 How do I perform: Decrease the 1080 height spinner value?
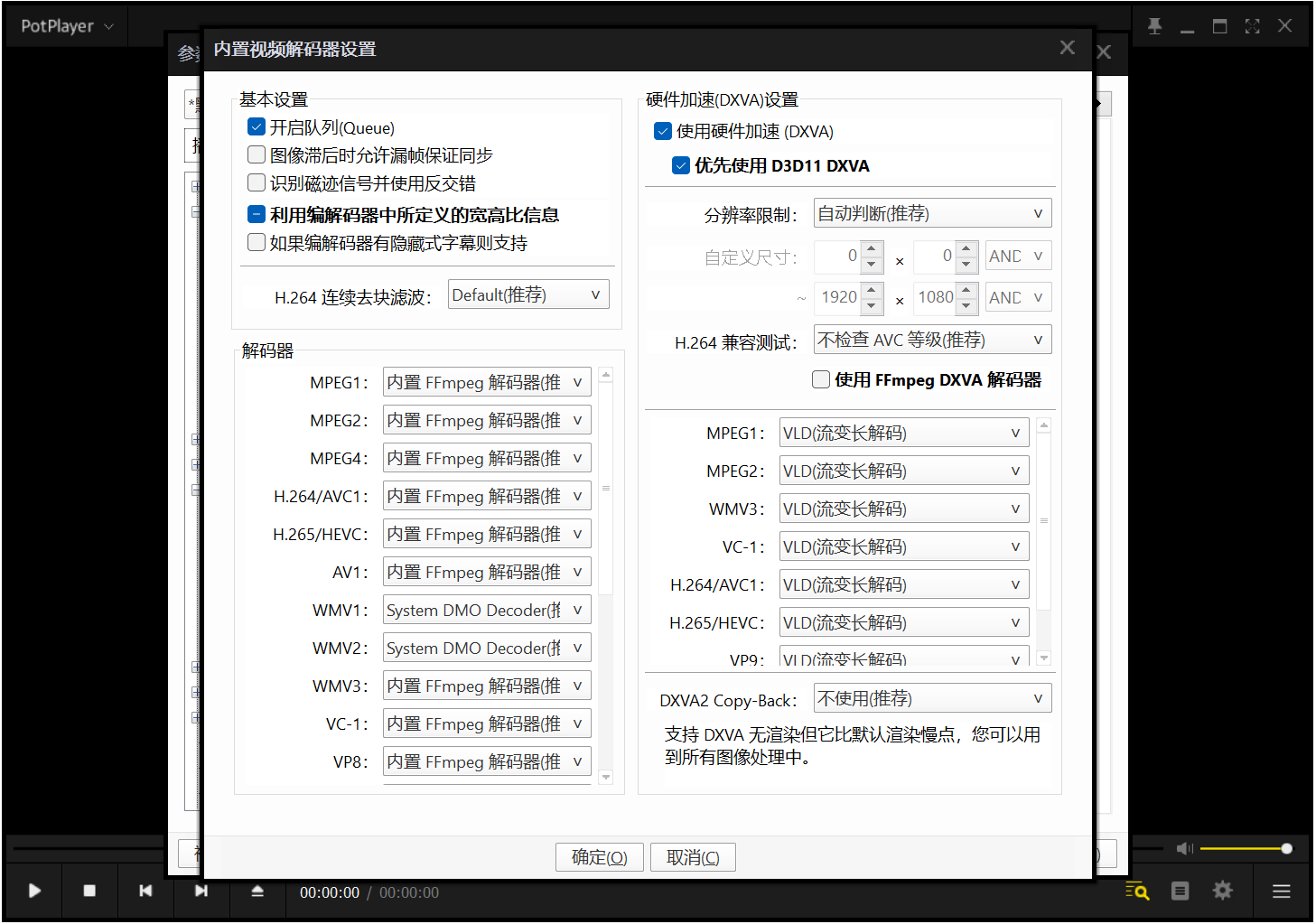pyautogui.click(x=966, y=305)
